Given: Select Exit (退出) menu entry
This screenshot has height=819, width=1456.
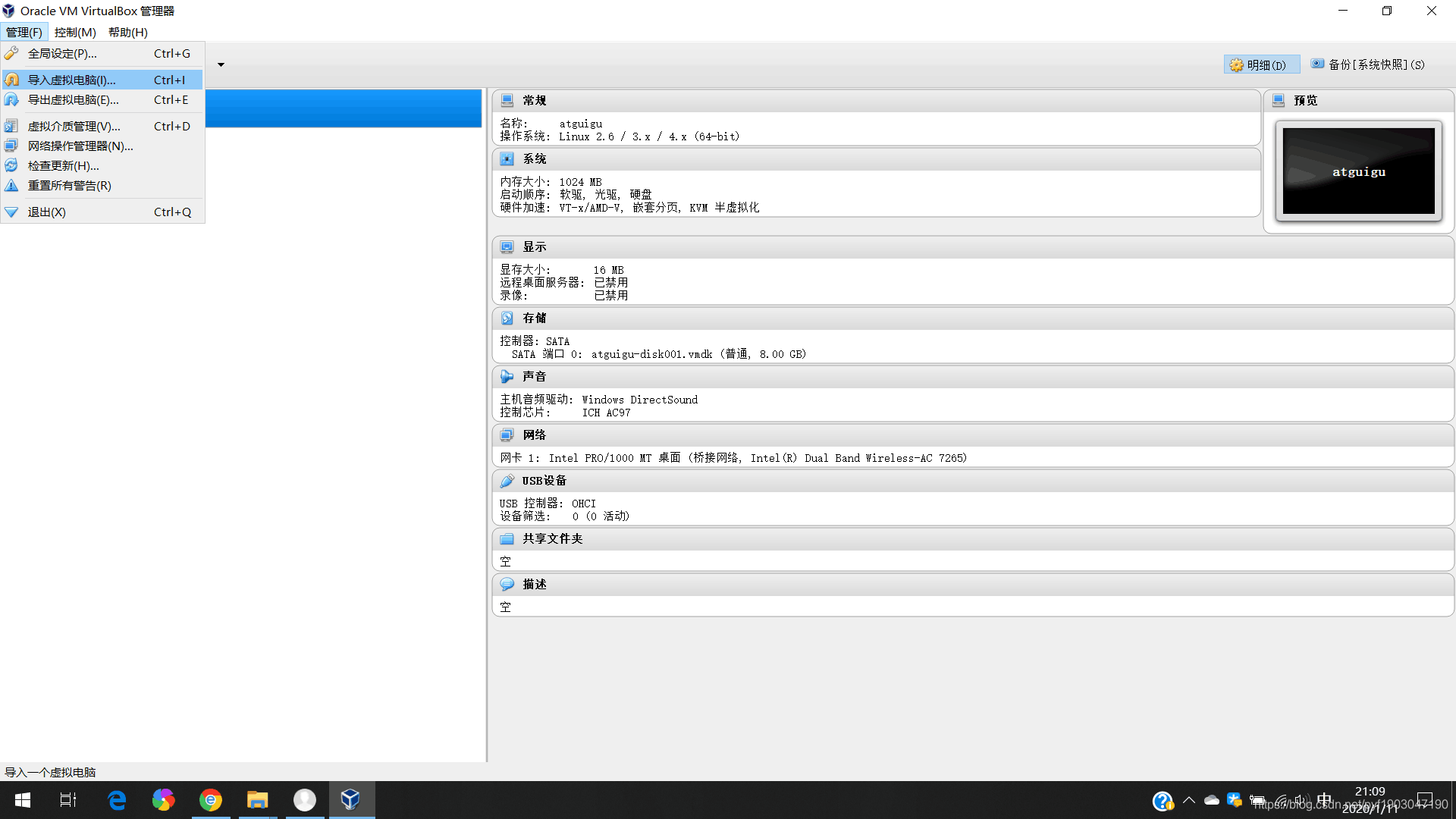Looking at the screenshot, I should point(102,212).
